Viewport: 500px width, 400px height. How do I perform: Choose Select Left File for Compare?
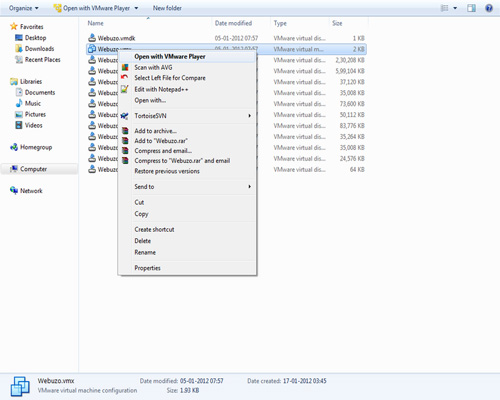170,78
